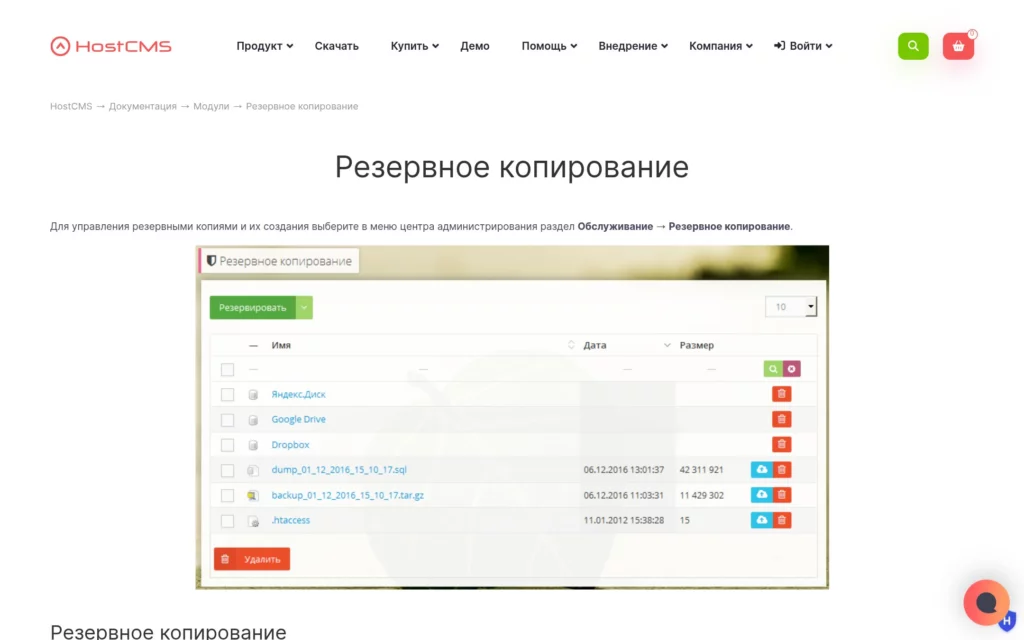Viewport: 1024px width, 640px height.
Task: Click the trash icon for .htaccess row
Action: click(x=782, y=520)
